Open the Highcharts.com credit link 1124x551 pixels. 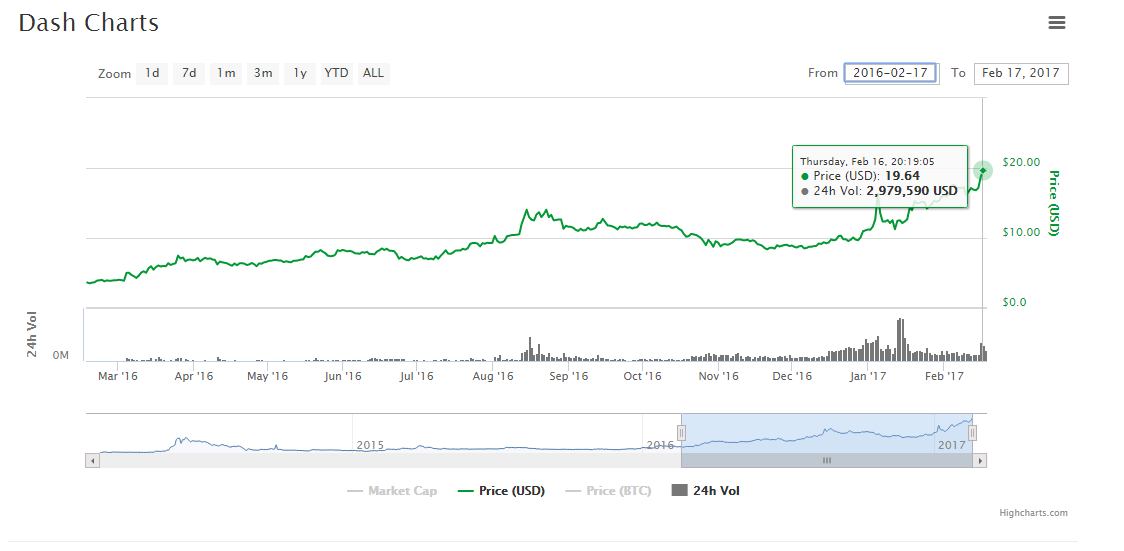click(1033, 513)
